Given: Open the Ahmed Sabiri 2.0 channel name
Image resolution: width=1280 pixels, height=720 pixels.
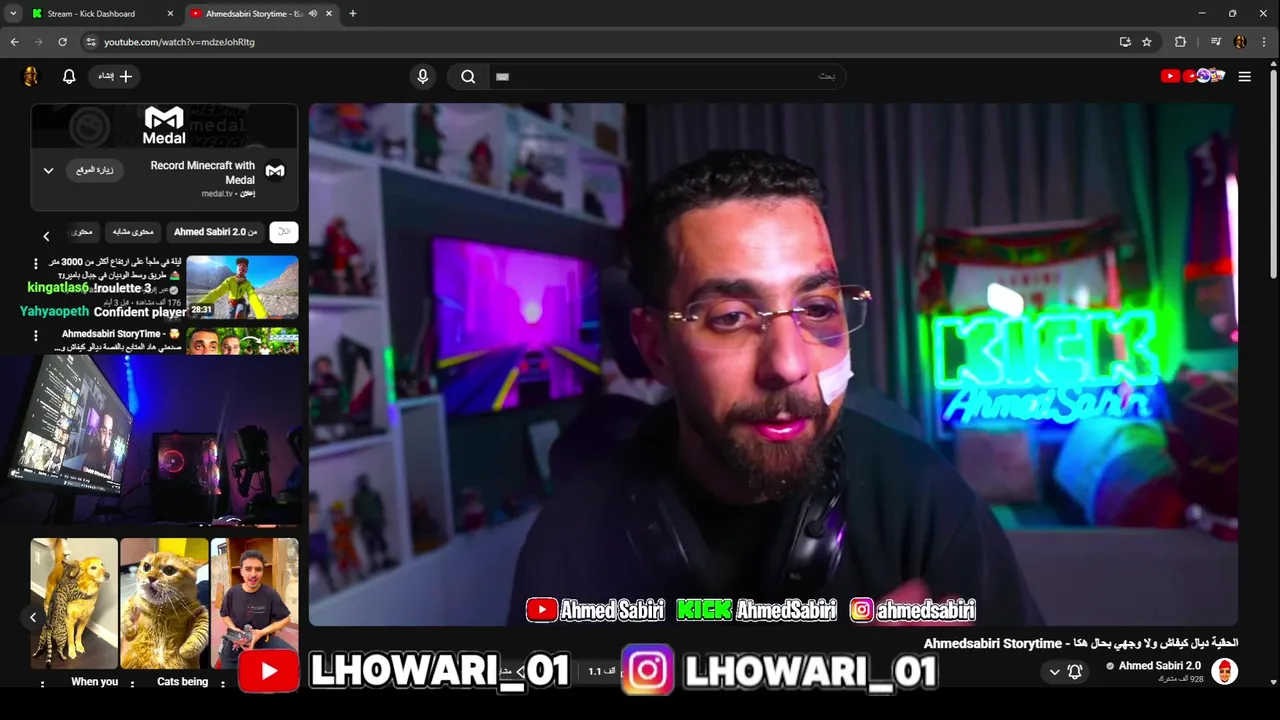Looking at the screenshot, I should click(1160, 666).
